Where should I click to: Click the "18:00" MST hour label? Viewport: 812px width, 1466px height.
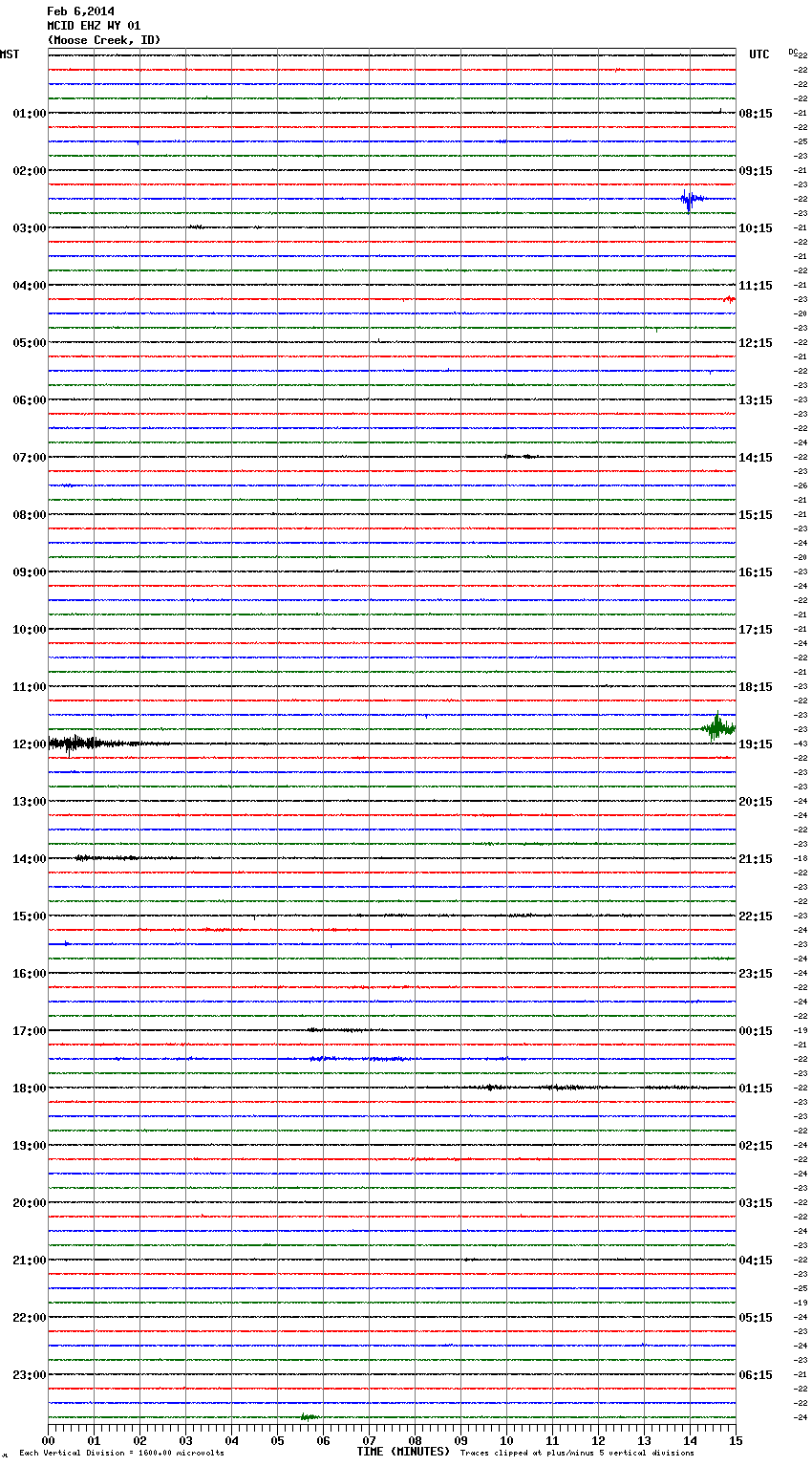[x=30, y=1089]
